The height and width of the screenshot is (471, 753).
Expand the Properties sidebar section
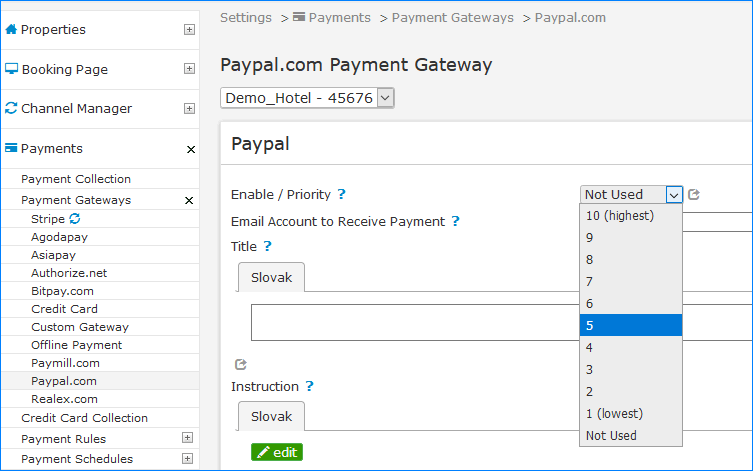pos(189,30)
